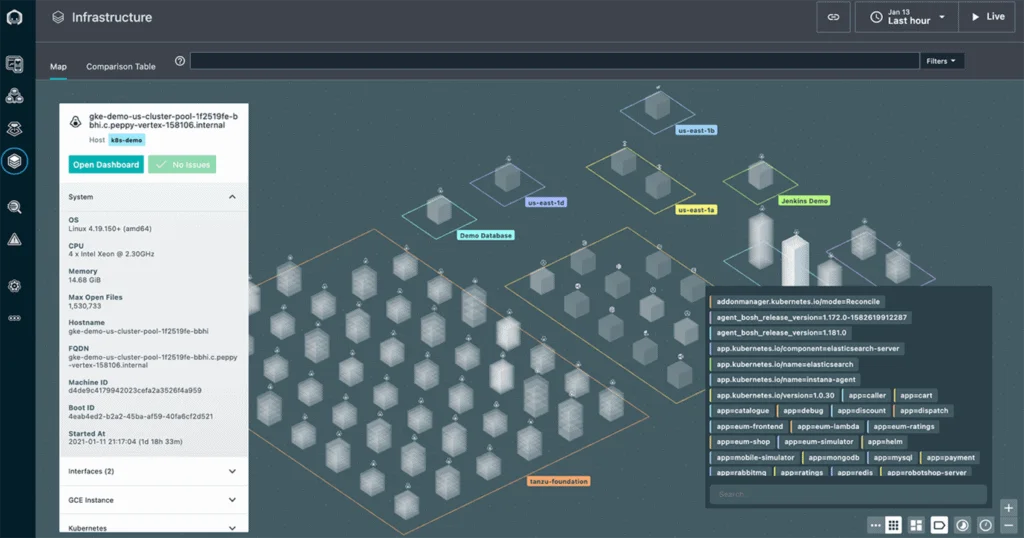Select the app=eum-lambda tag
Image resolution: width=1024 pixels, height=538 pixels.
pyautogui.click(x=827, y=426)
